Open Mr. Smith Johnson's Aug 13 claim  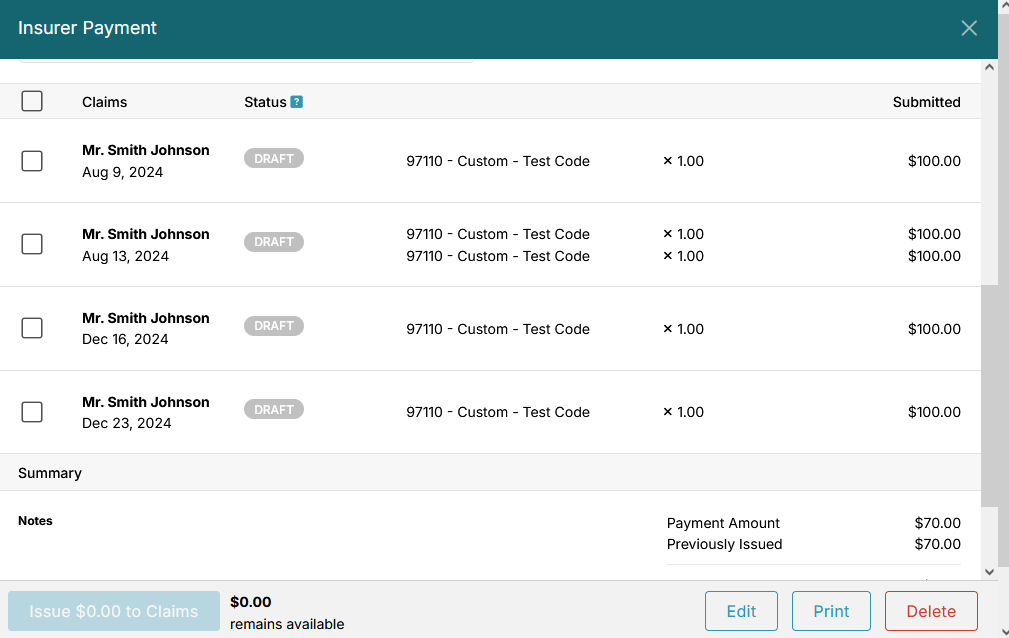[x=146, y=234]
